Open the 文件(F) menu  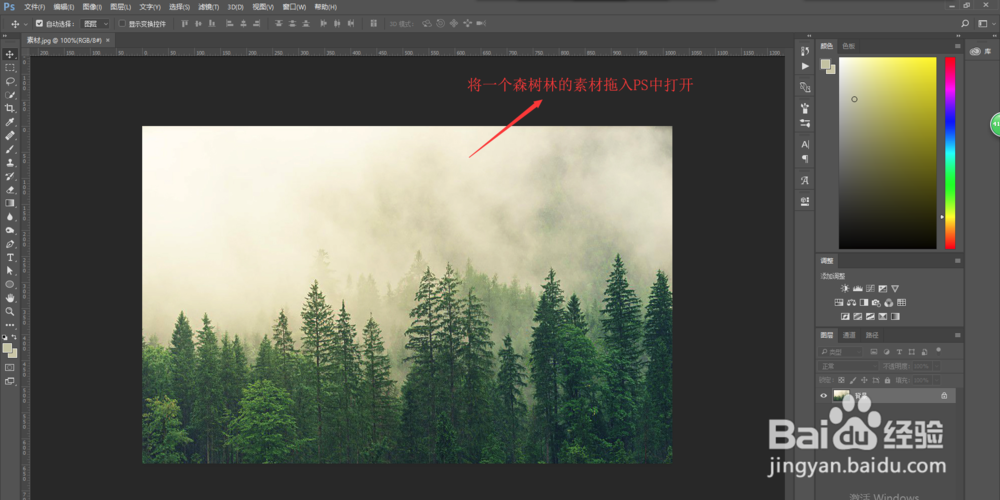click(x=34, y=7)
